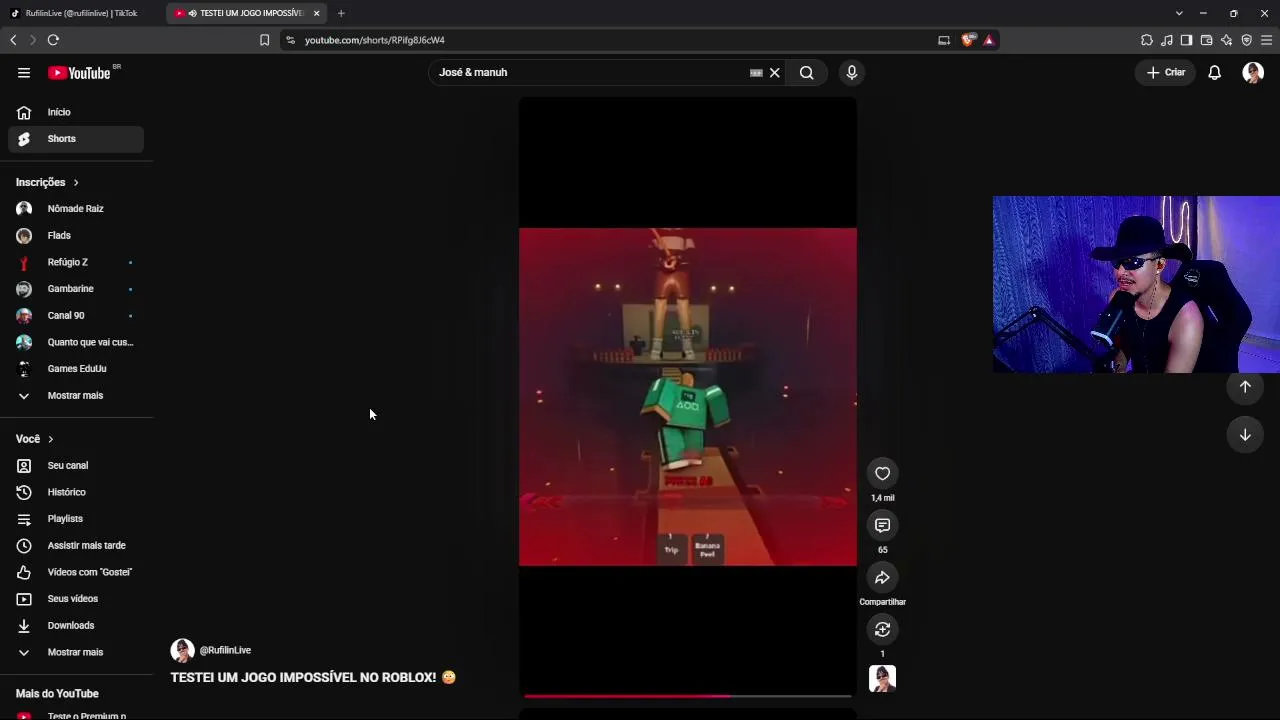Open the account avatar menu
This screenshot has height=720, width=1280.
tap(1253, 72)
